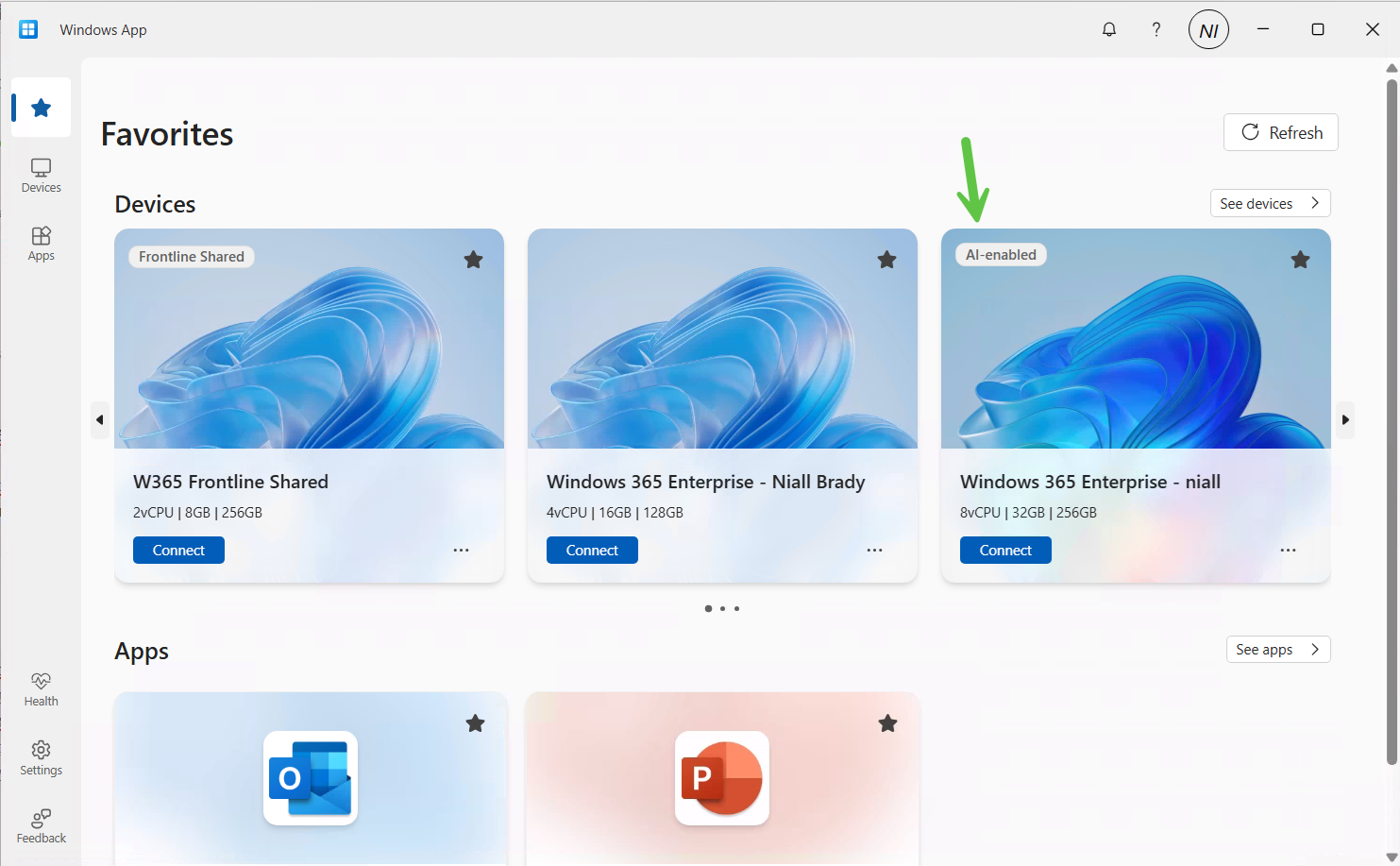Connect to W365 Frontline Shared
The image size is (1400, 866).
(x=178, y=550)
